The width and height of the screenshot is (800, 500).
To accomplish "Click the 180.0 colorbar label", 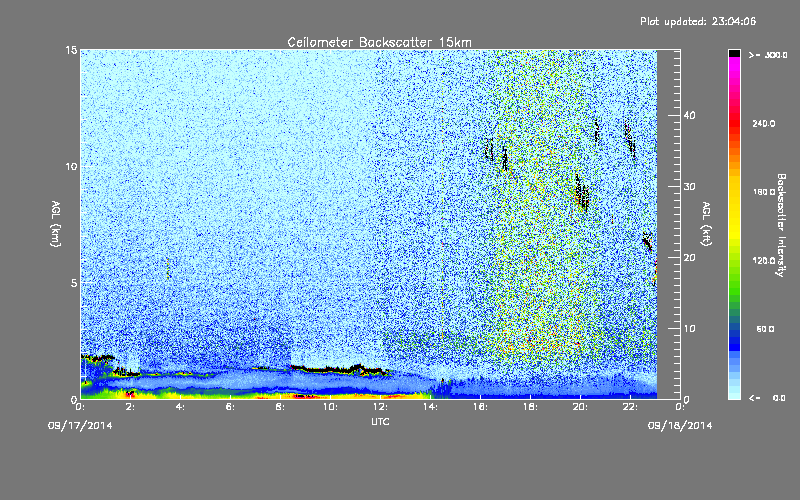I will coord(764,192).
